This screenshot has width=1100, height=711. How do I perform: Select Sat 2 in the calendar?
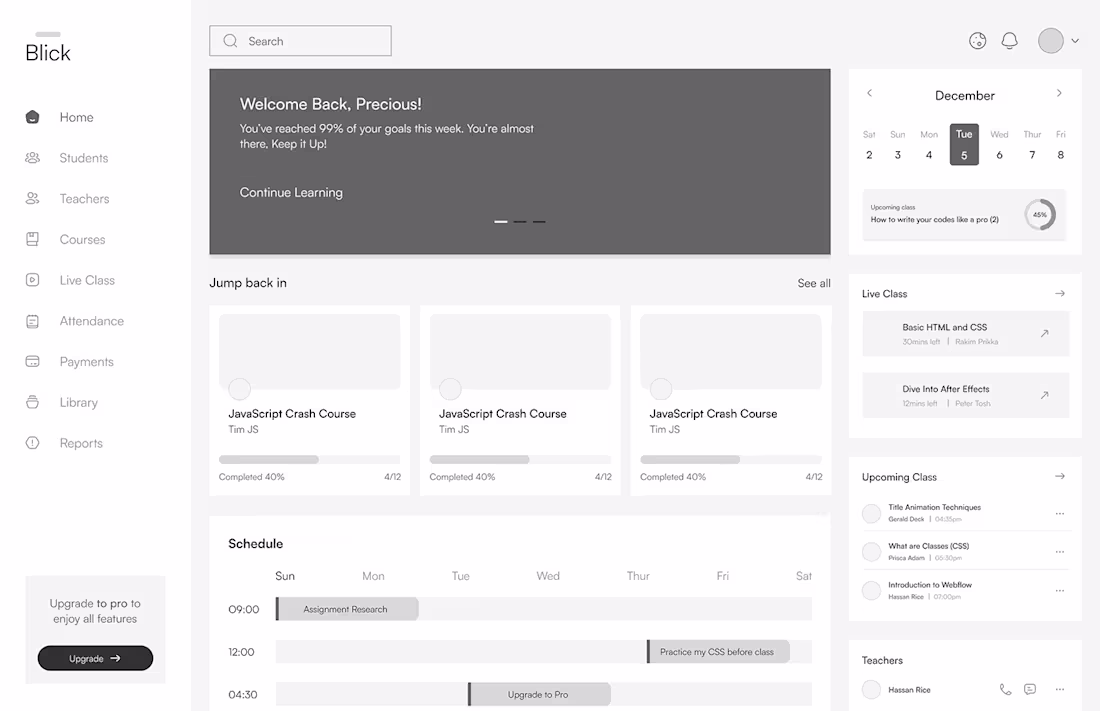pyautogui.click(x=869, y=145)
